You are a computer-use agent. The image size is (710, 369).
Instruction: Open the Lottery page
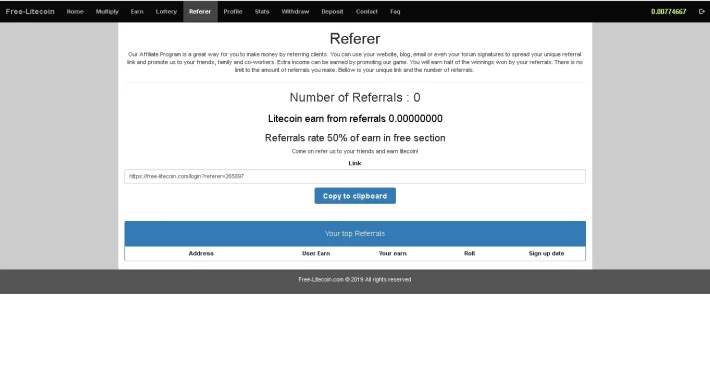click(166, 12)
